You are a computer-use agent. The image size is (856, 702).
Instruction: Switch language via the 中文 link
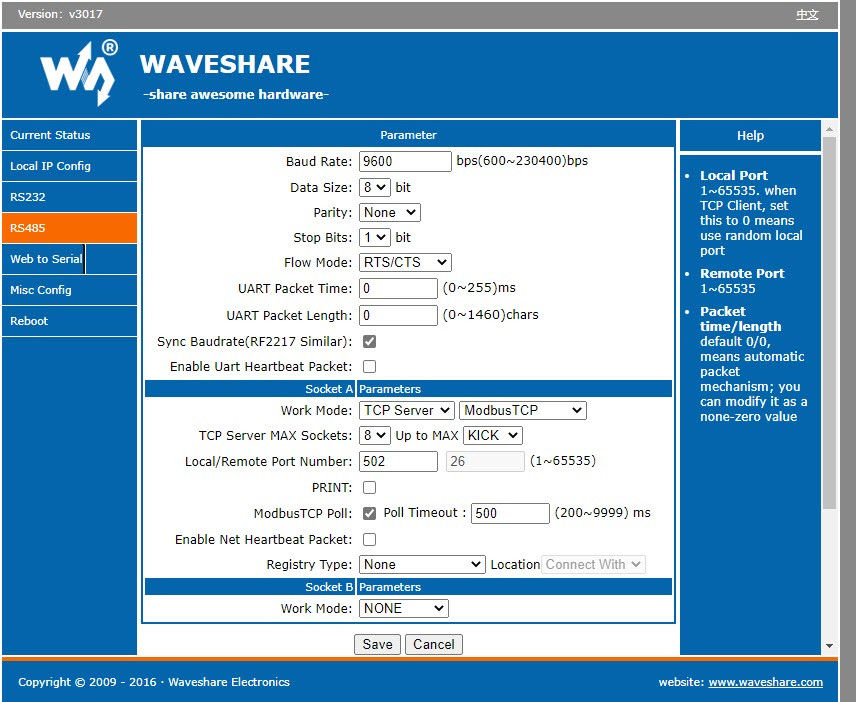(x=807, y=15)
